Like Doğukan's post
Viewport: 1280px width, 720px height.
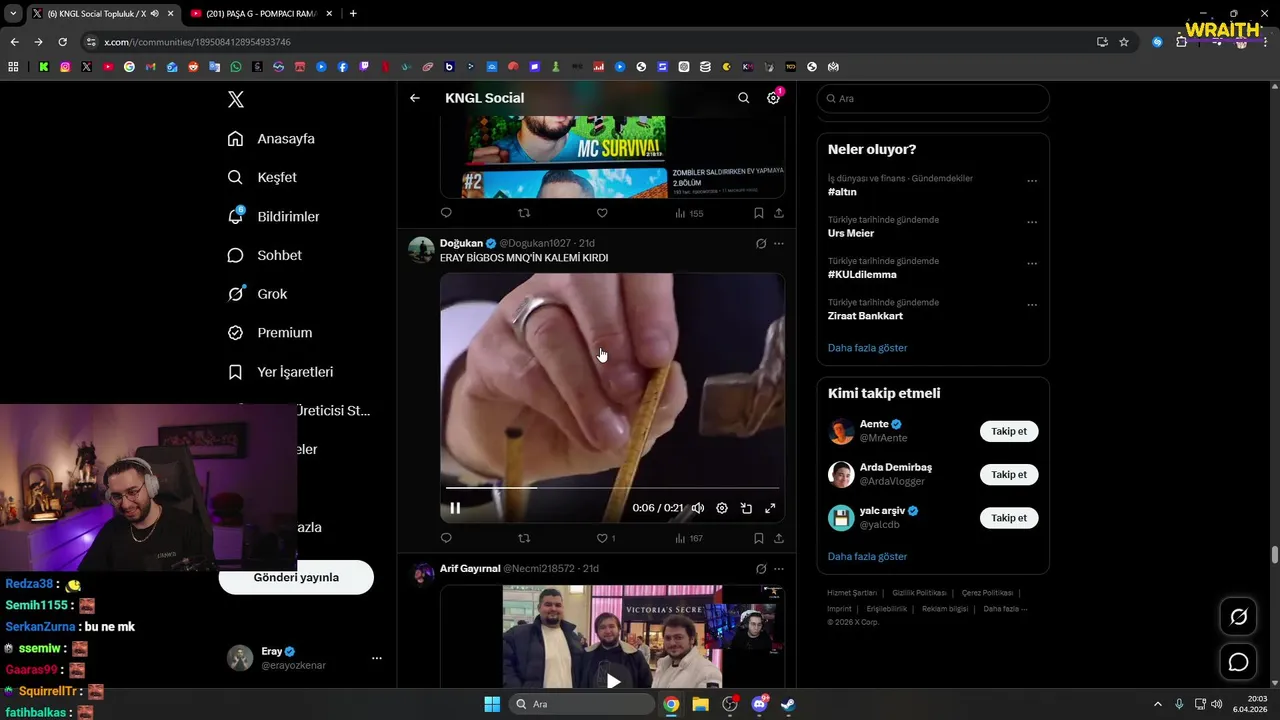click(x=602, y=538)
